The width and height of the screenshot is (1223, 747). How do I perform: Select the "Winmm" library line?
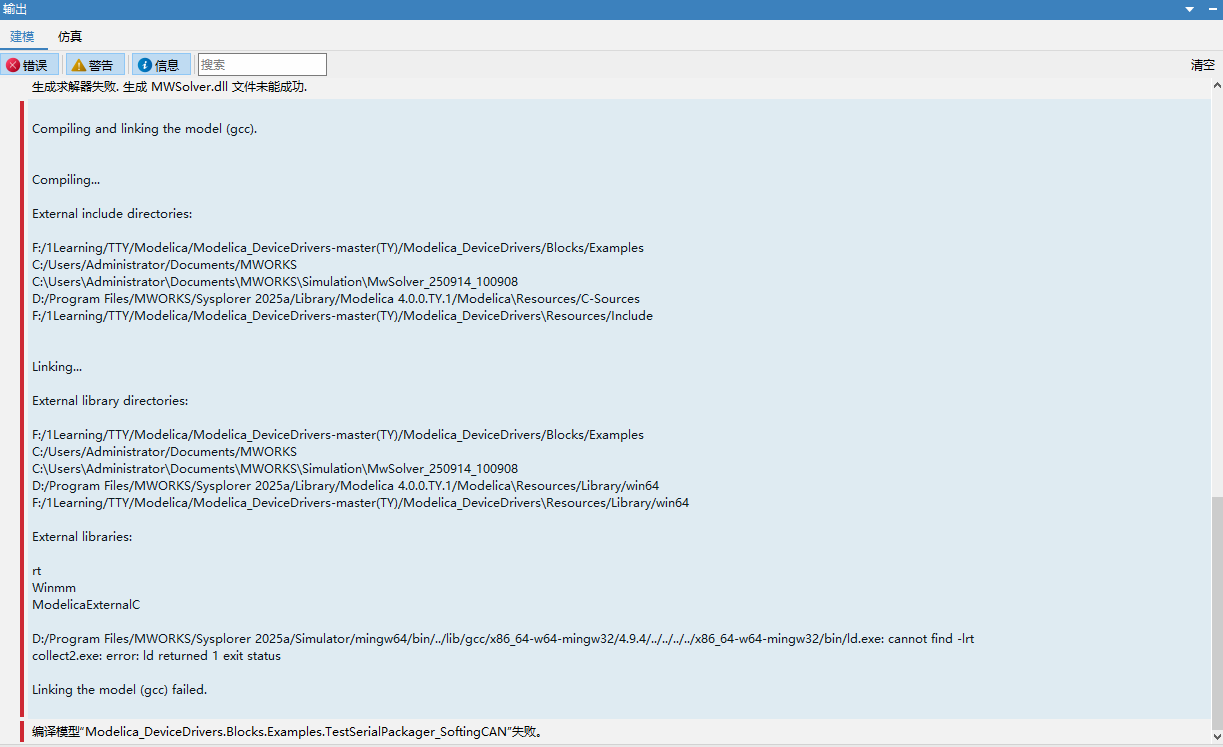pyautogui.click(x=54, y=588)
